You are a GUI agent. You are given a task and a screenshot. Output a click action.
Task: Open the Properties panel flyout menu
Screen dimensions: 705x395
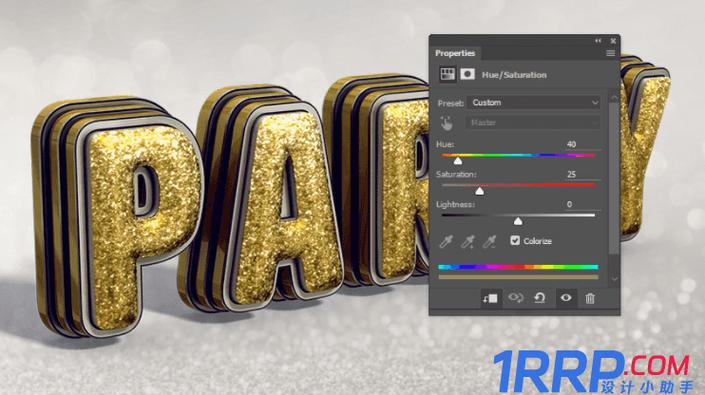click(610, 53)
